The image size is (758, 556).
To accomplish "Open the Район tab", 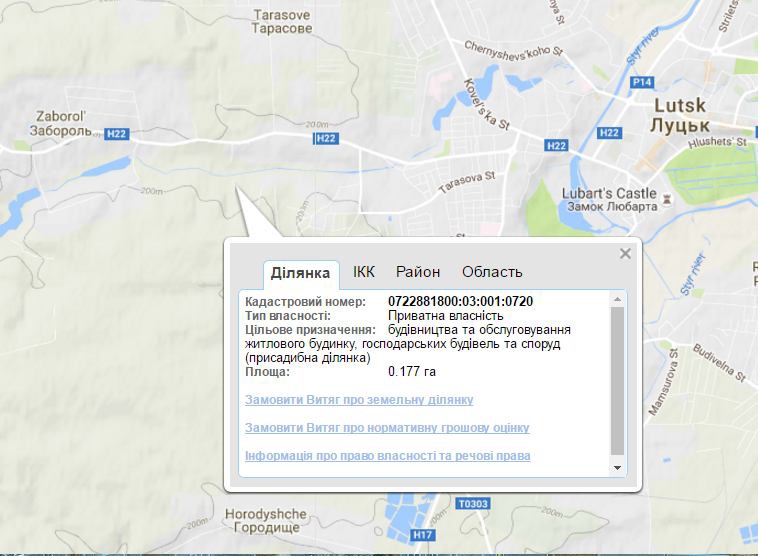I will click(417, 272).
